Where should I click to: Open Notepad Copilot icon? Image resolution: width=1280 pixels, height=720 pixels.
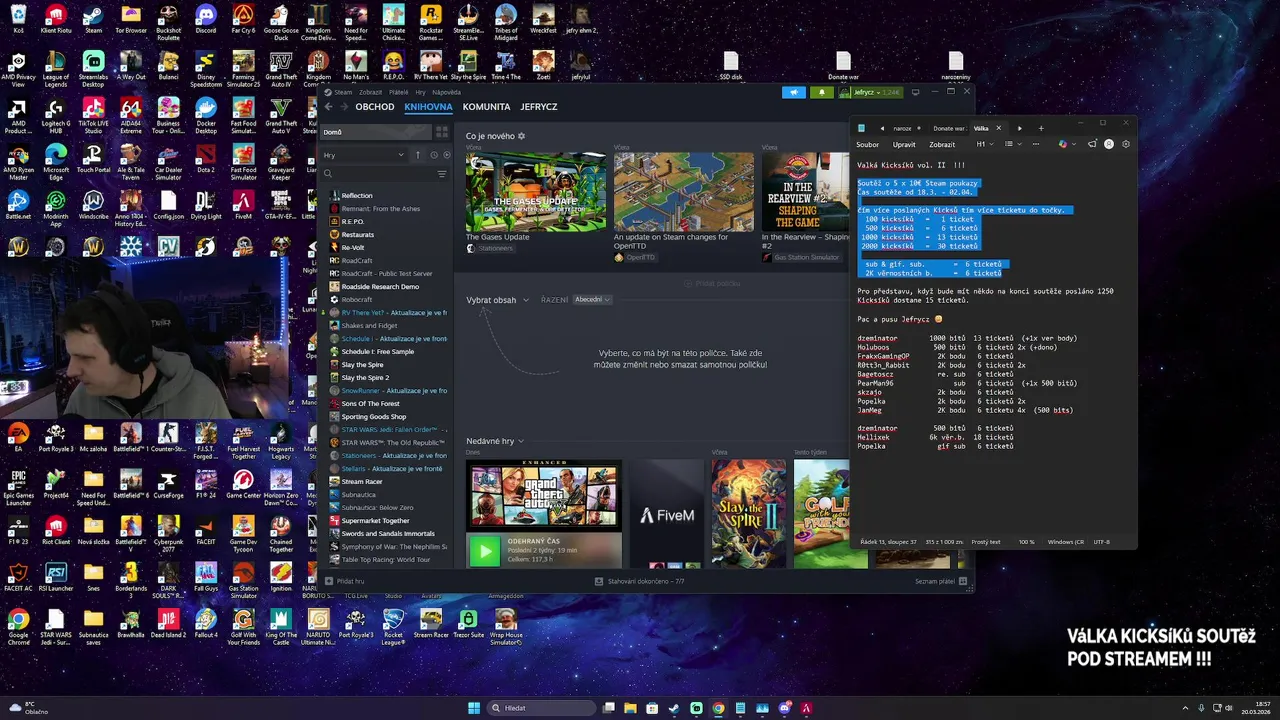tap(1062, 144)
